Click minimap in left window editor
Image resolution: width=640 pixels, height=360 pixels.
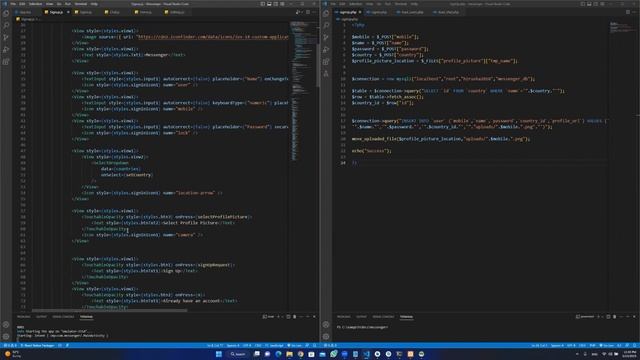pos(304,90)
